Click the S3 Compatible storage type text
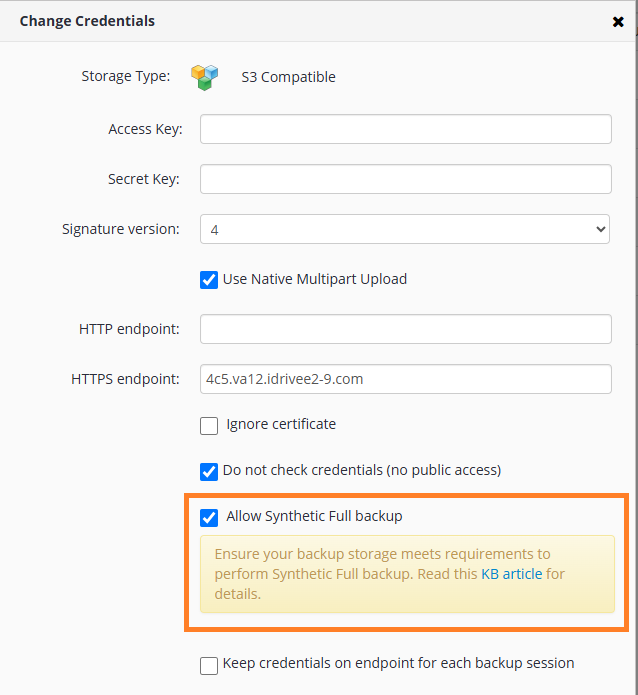Image resolution: width=638 pixels, height=695 pixels. [288, 77]
